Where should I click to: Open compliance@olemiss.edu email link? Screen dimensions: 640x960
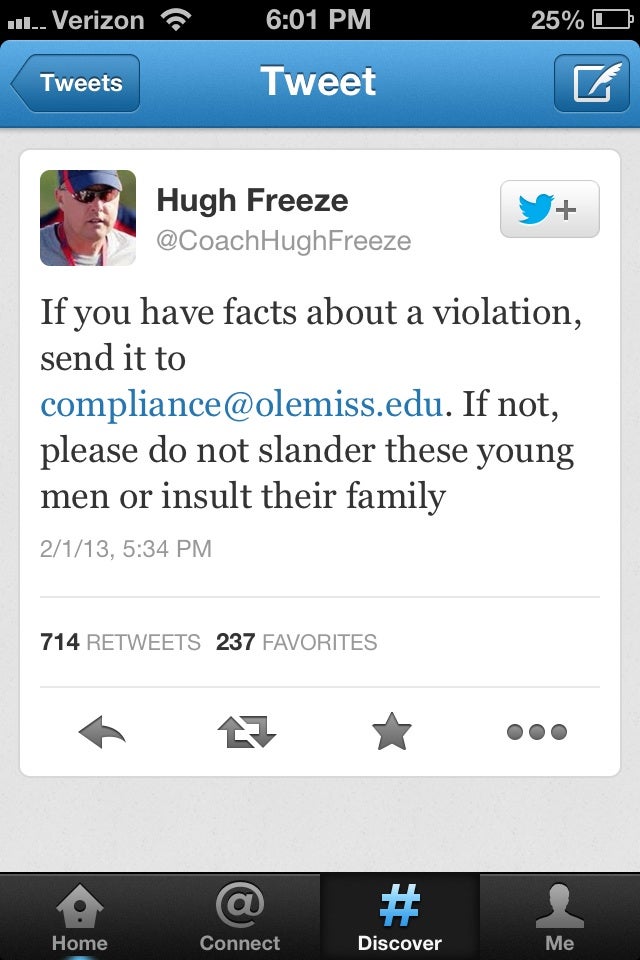tap(241, 405)
